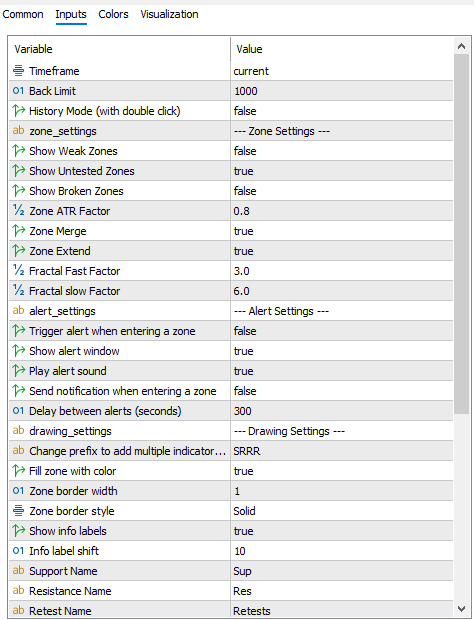Edit the Resistance Name value Res
474x620 pixels.
click(342, 591)
